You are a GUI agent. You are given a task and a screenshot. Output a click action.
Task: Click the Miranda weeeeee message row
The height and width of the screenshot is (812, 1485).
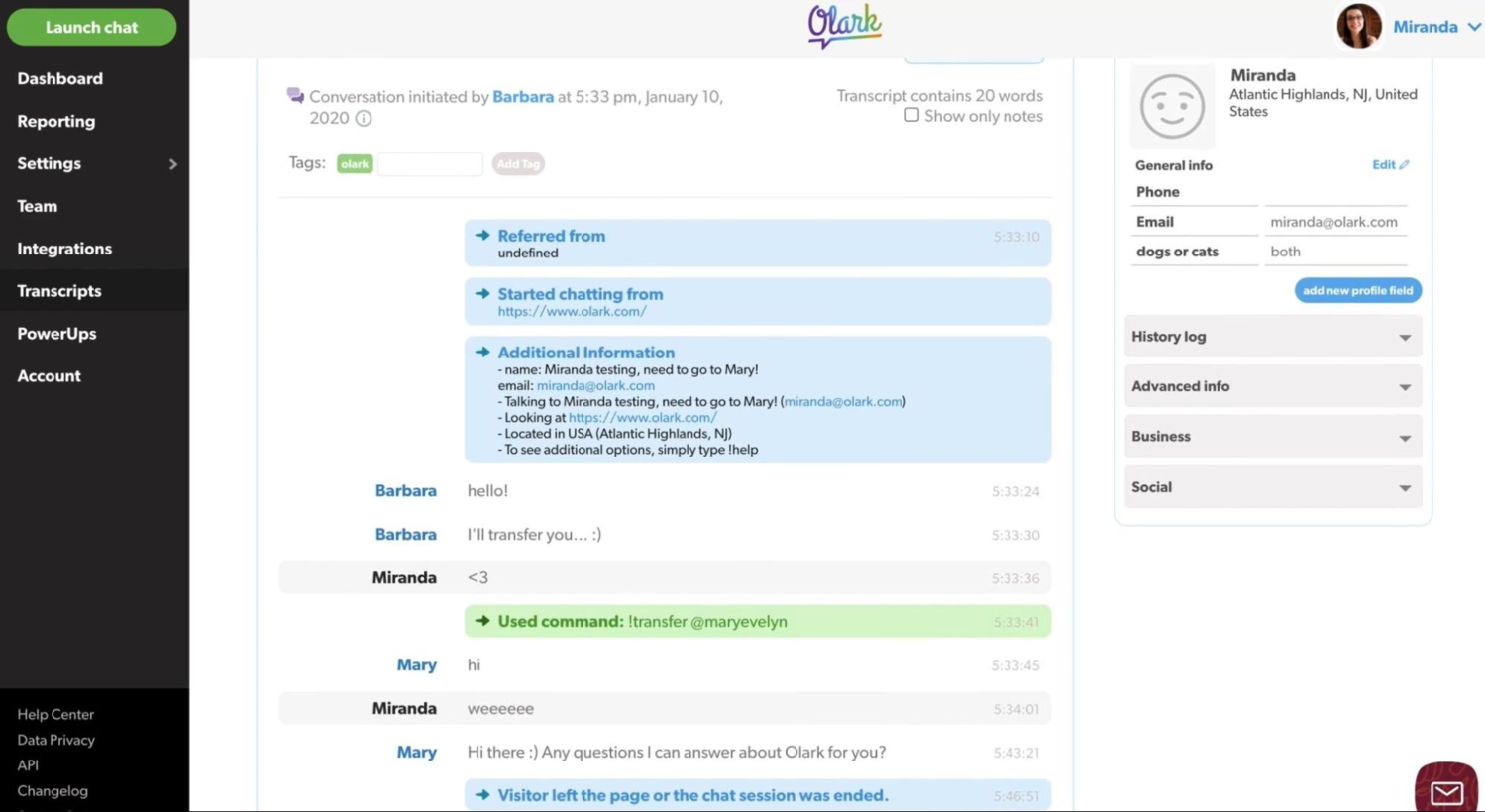click(665, 709)
